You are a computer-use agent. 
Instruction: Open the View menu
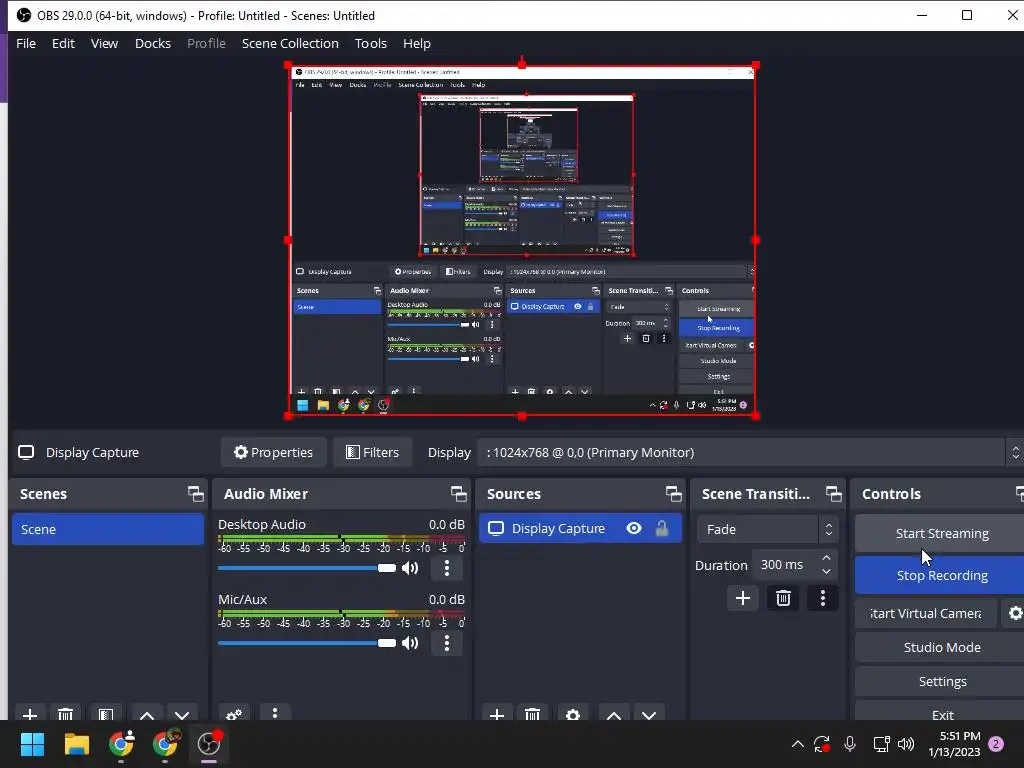click(x=104, y=43)
